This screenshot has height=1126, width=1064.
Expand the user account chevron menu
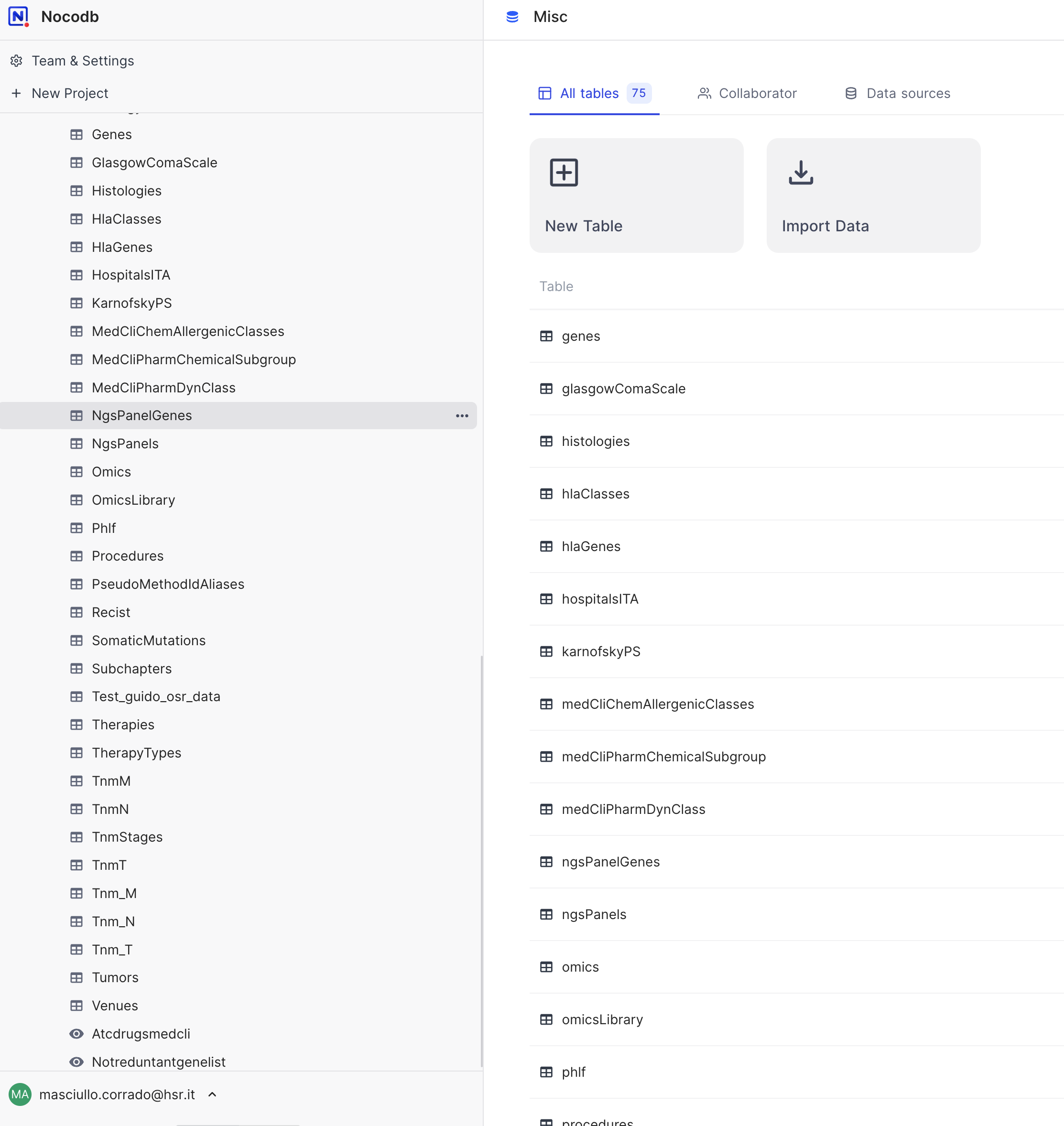(x=212, y=1094)
